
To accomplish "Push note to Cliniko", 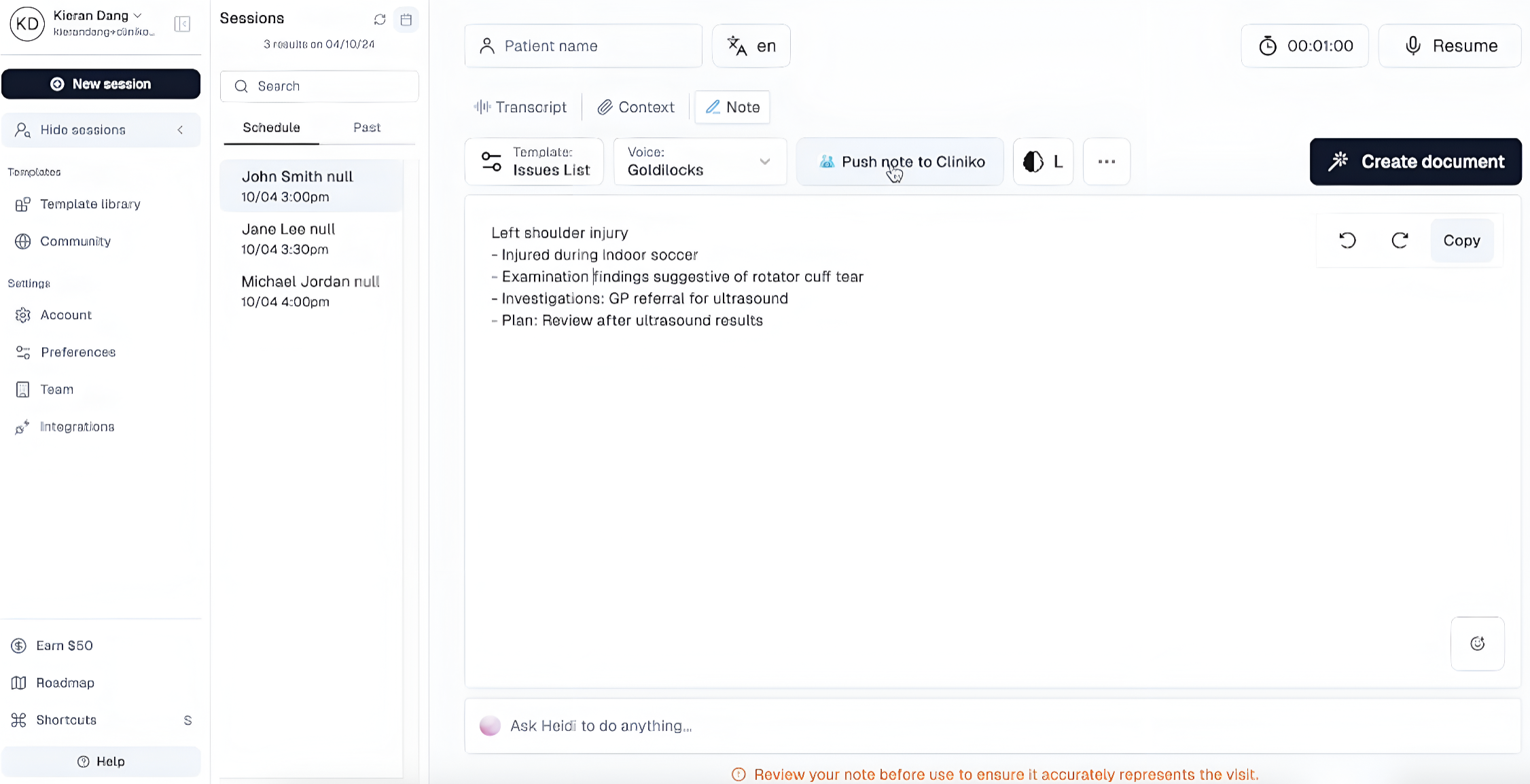I will tap(900, 162).
